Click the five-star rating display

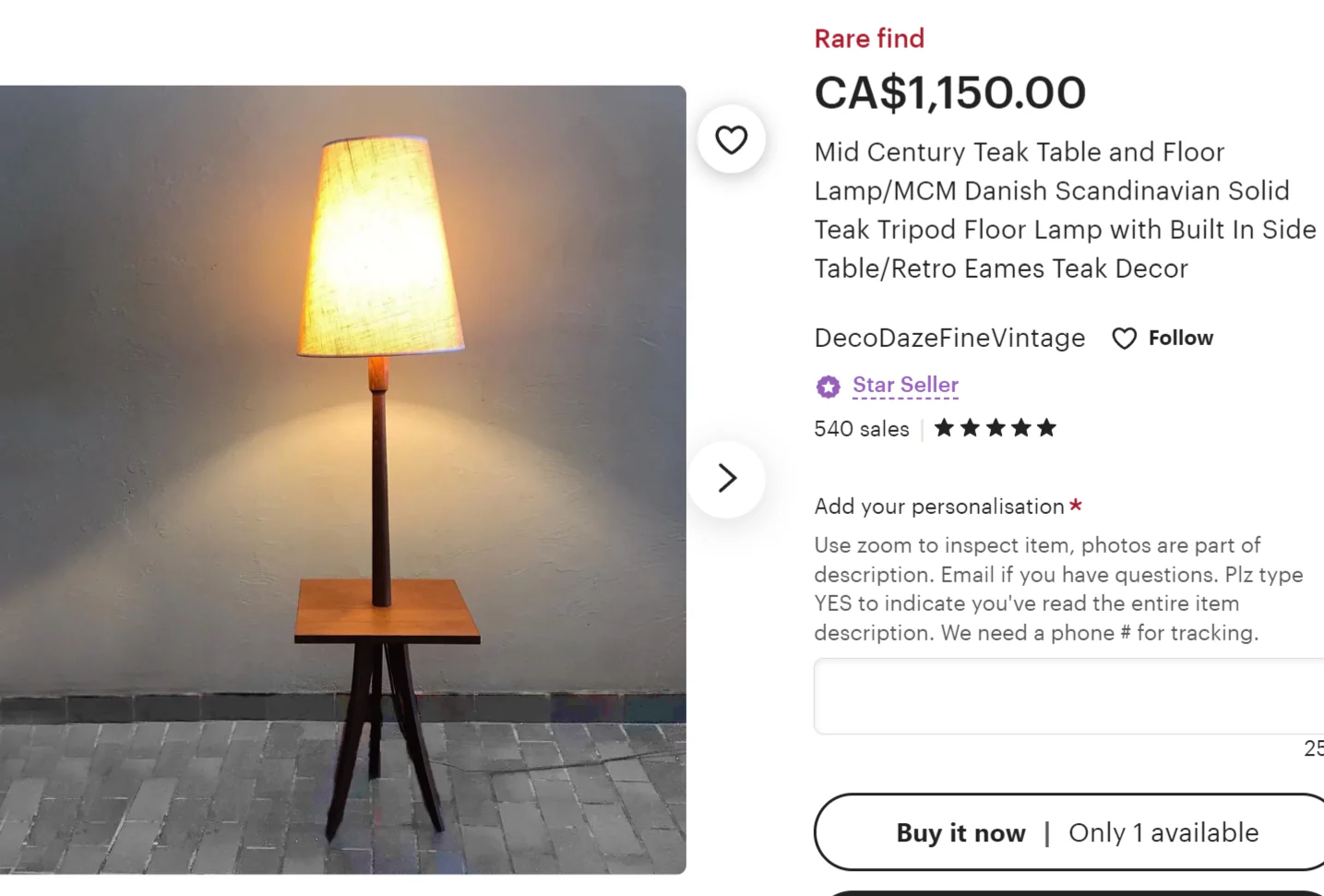[x=995, y=427]
